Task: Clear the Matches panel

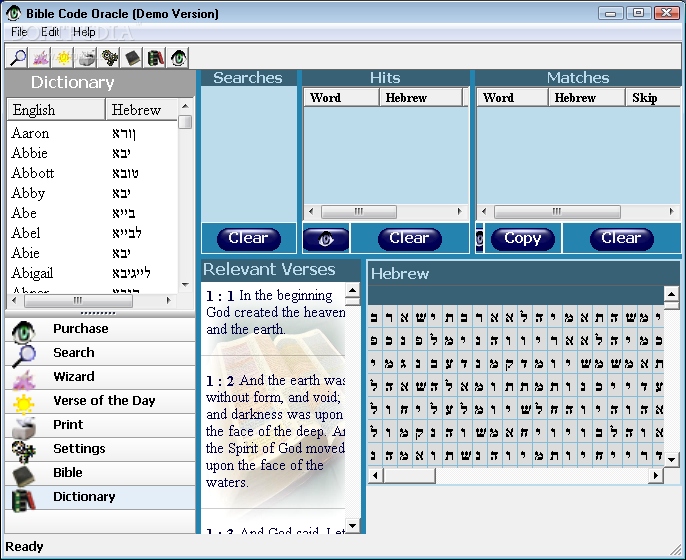Action: coord(622,239)
